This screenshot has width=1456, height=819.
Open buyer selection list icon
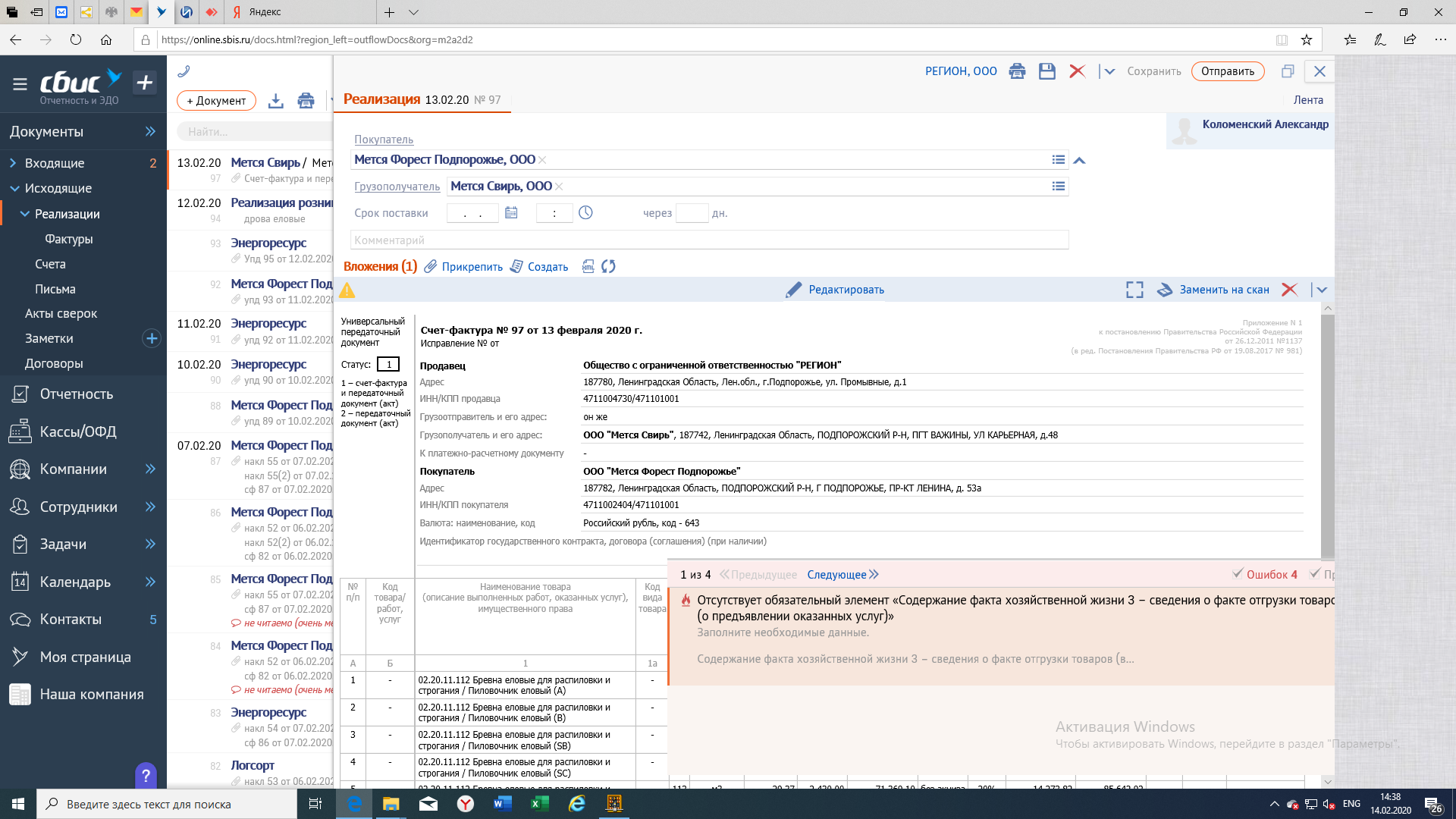coord(1059,160)
